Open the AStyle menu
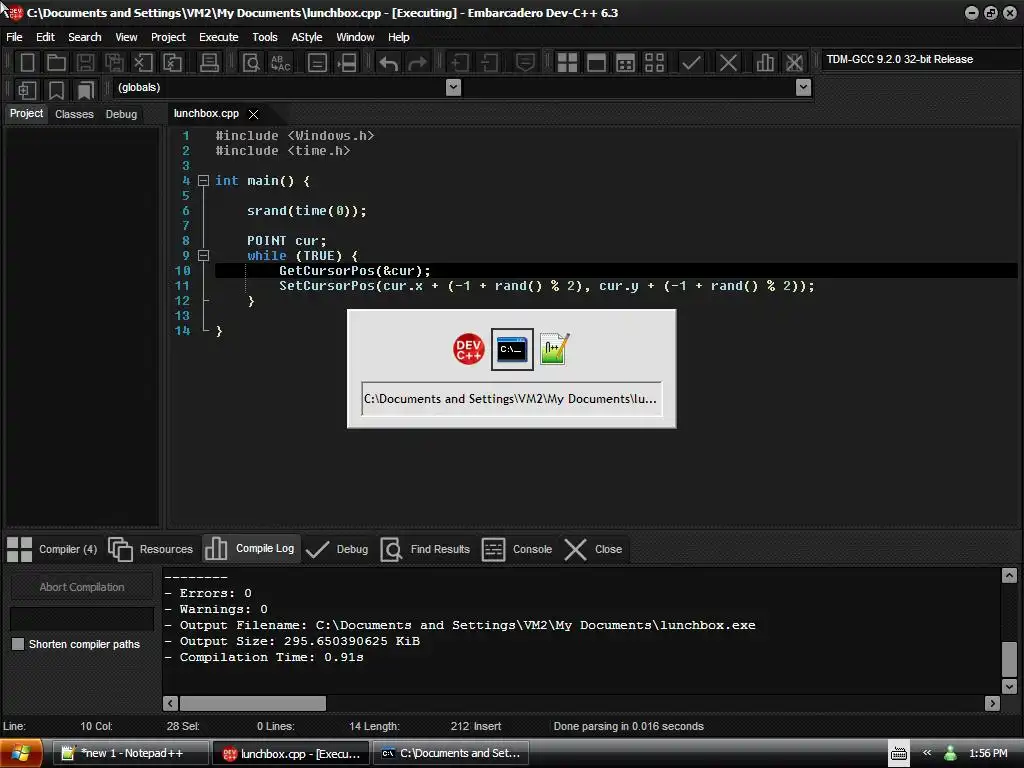 [307, 37]
